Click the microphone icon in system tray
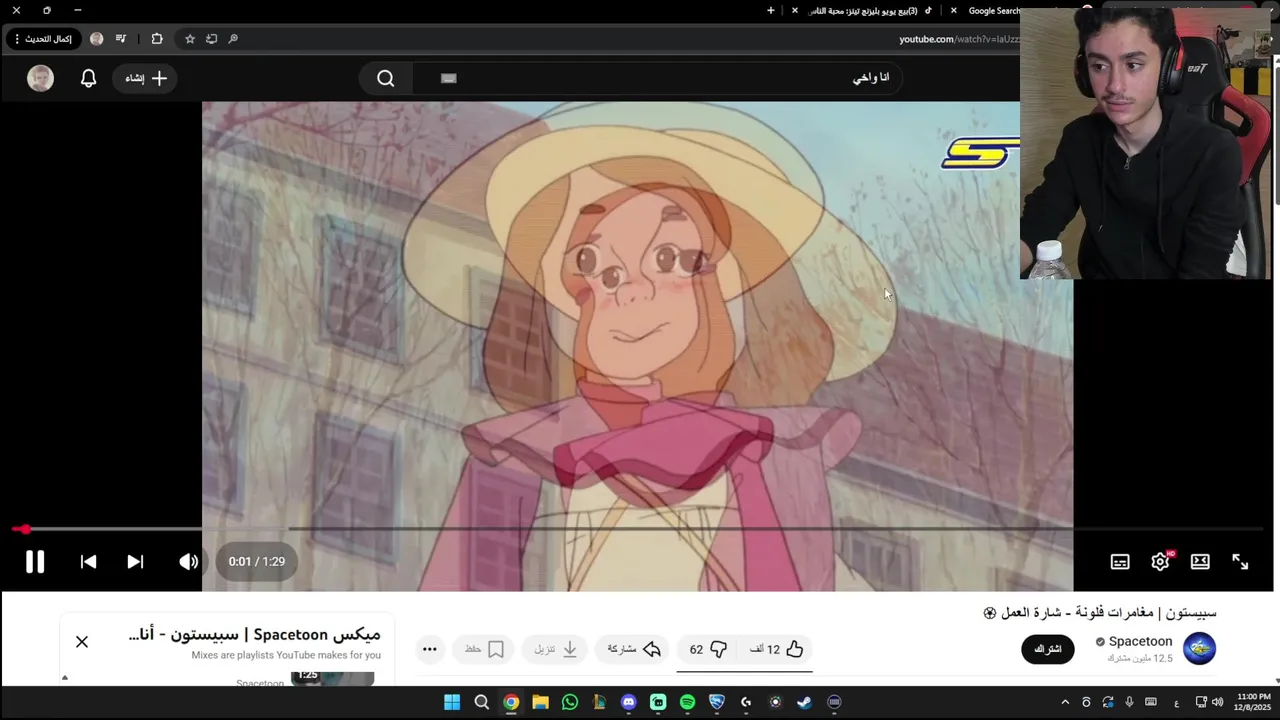Image resolution: width=1280 pixels, height=720 pixels. (1129, 702)
